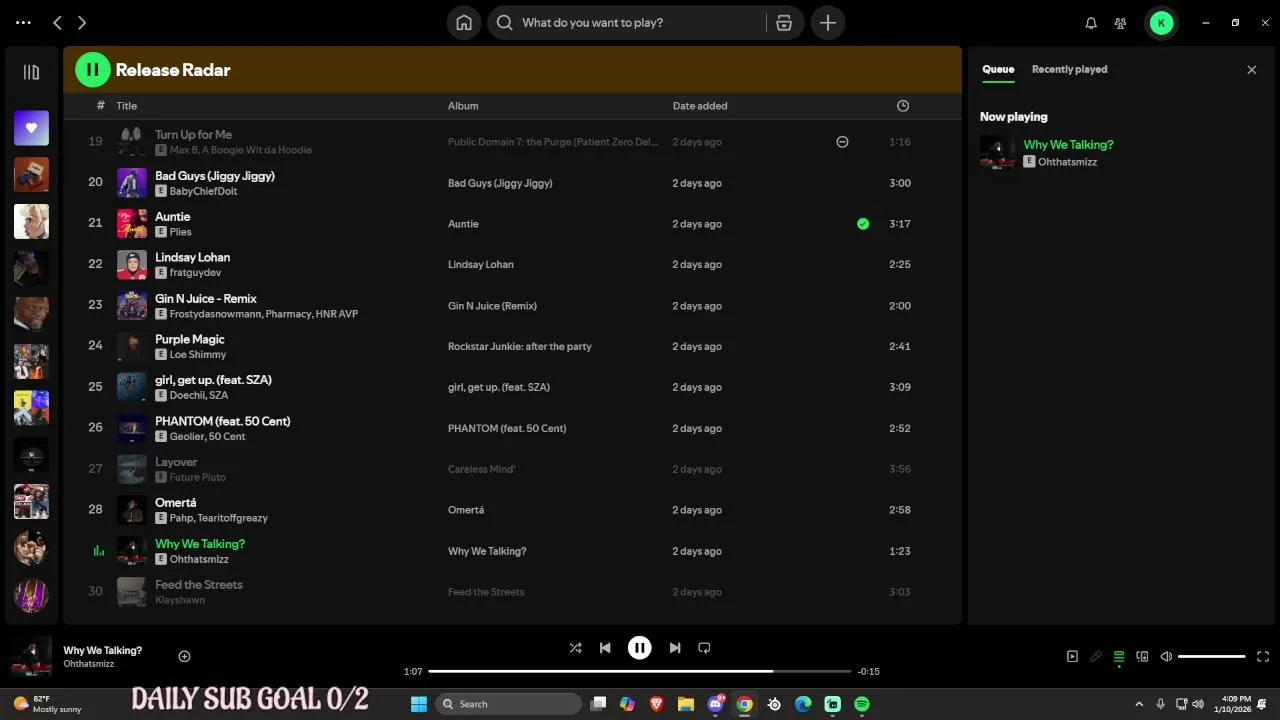Select the Bad Guys (Jiggy Jiggy) track title

pyautogui.click(x=215, y=176)
